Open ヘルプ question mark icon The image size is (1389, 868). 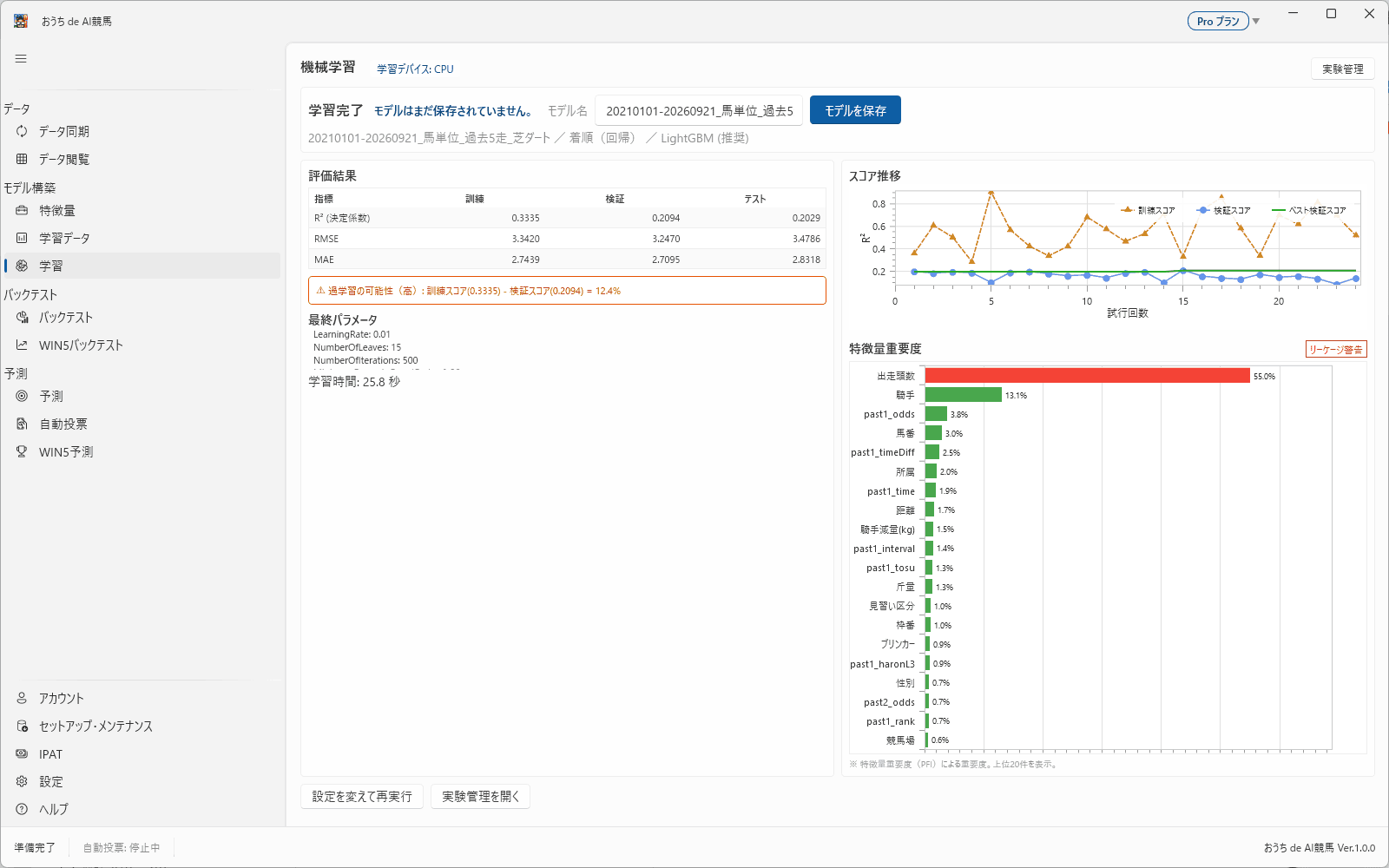click(x=22, y=809)
